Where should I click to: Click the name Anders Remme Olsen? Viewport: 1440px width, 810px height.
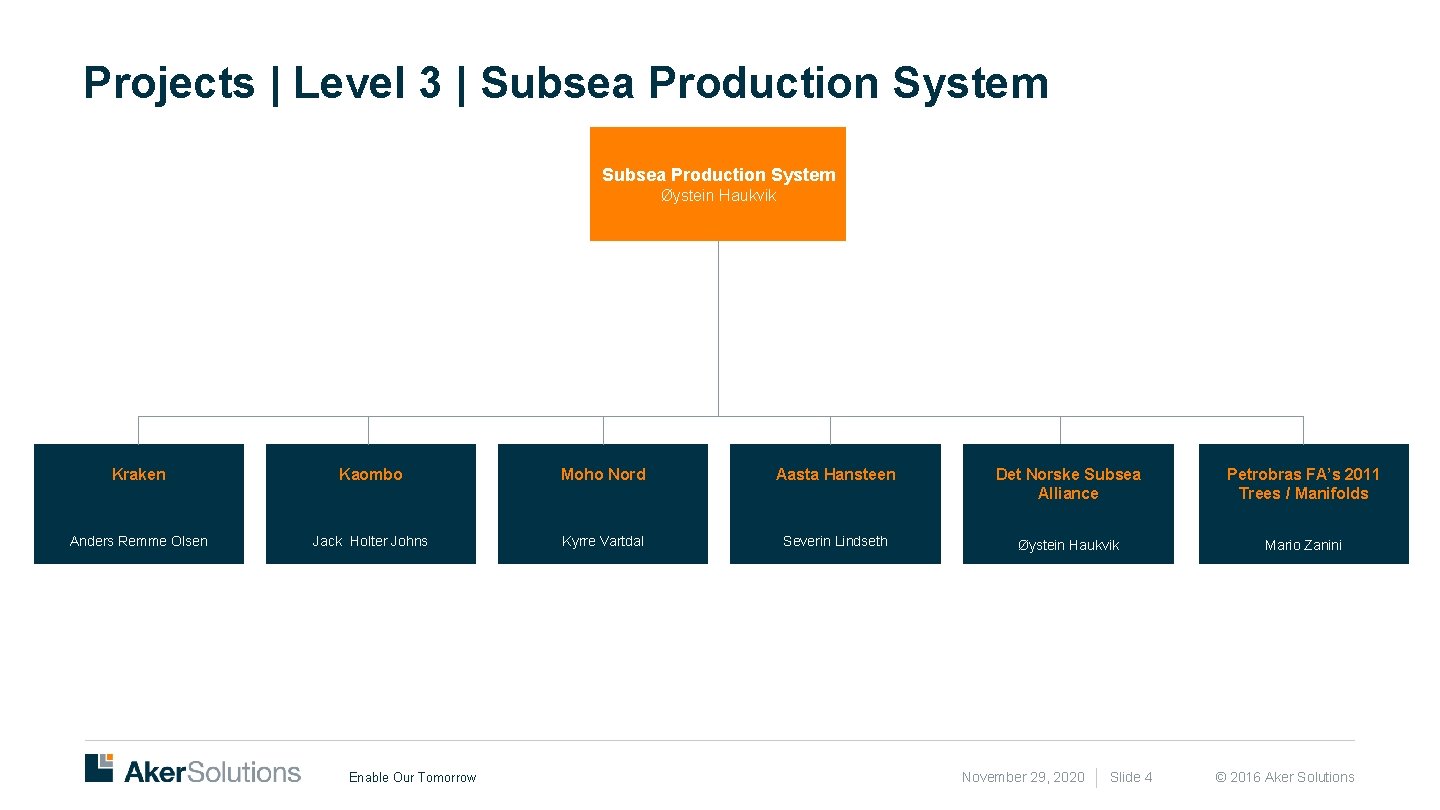pos(139,541)
